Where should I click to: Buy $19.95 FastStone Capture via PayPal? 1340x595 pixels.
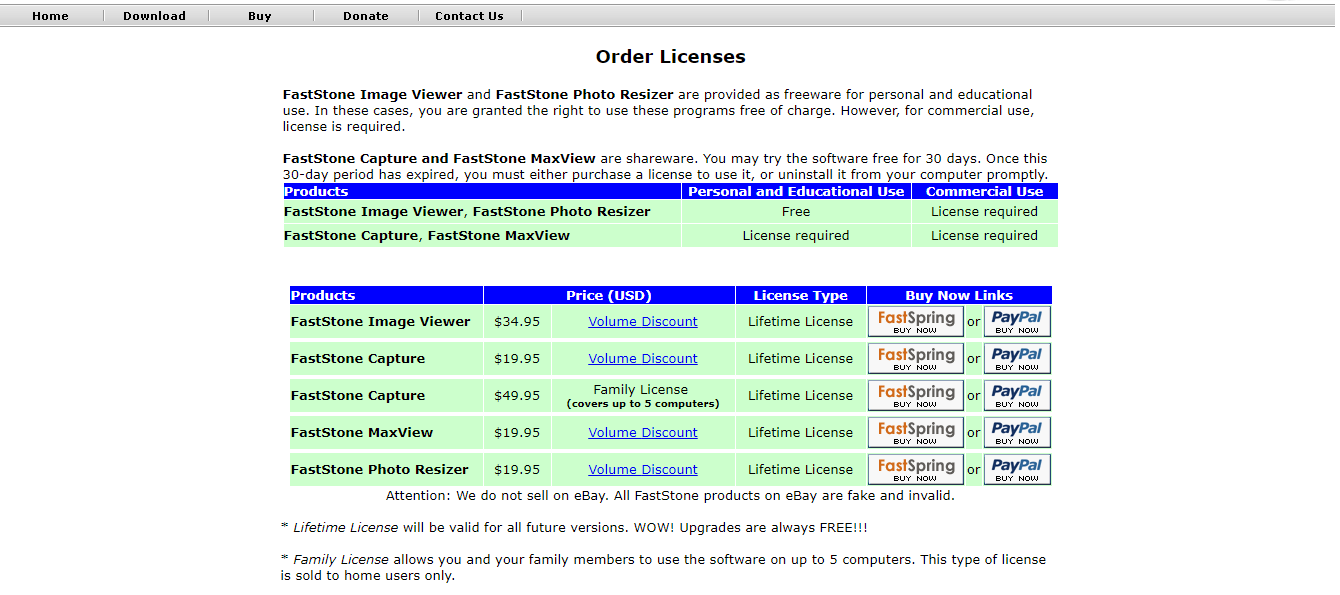pos(1017,359)
